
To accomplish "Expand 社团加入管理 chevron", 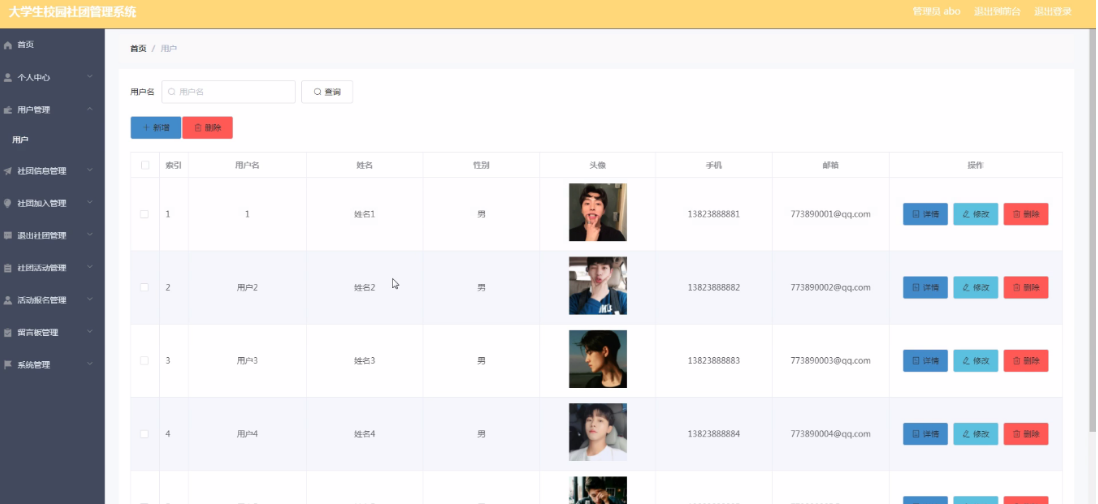I will [x=90, y=202].
